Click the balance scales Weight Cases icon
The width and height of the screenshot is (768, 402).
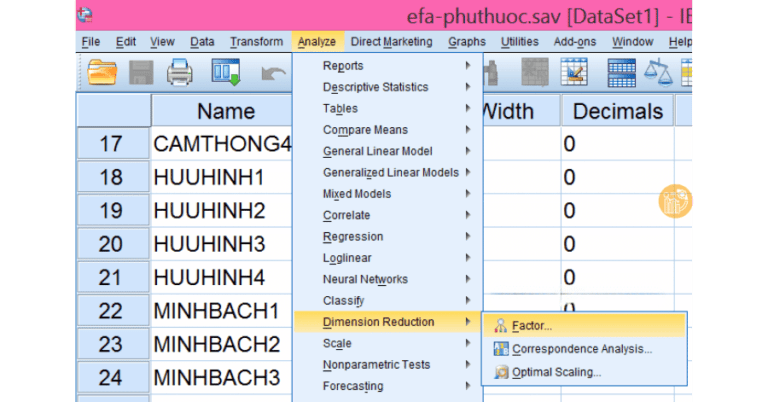(x=660, y=72)
